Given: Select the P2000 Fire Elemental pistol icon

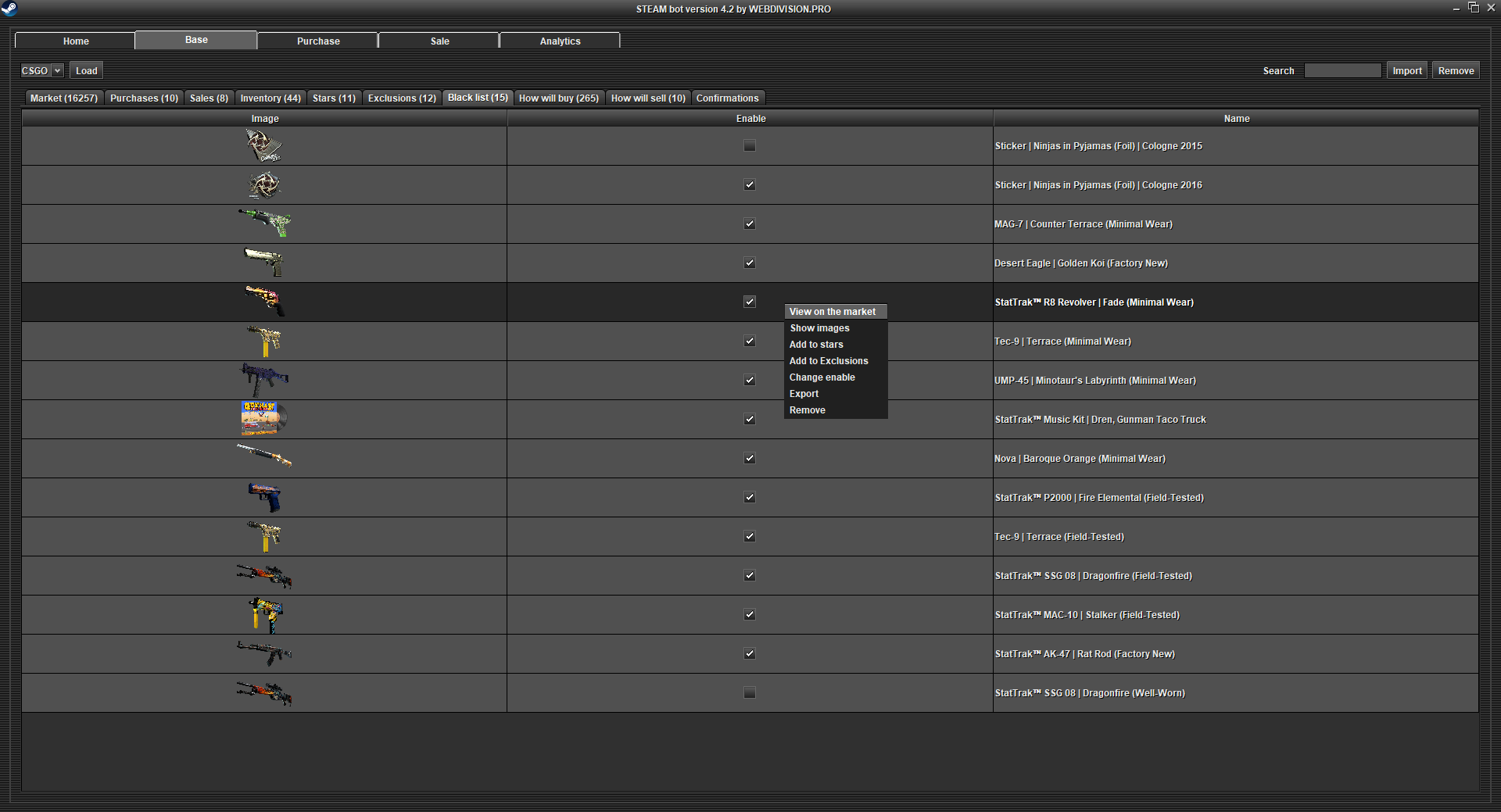Looking at the screenshot, I should point(264,497).
